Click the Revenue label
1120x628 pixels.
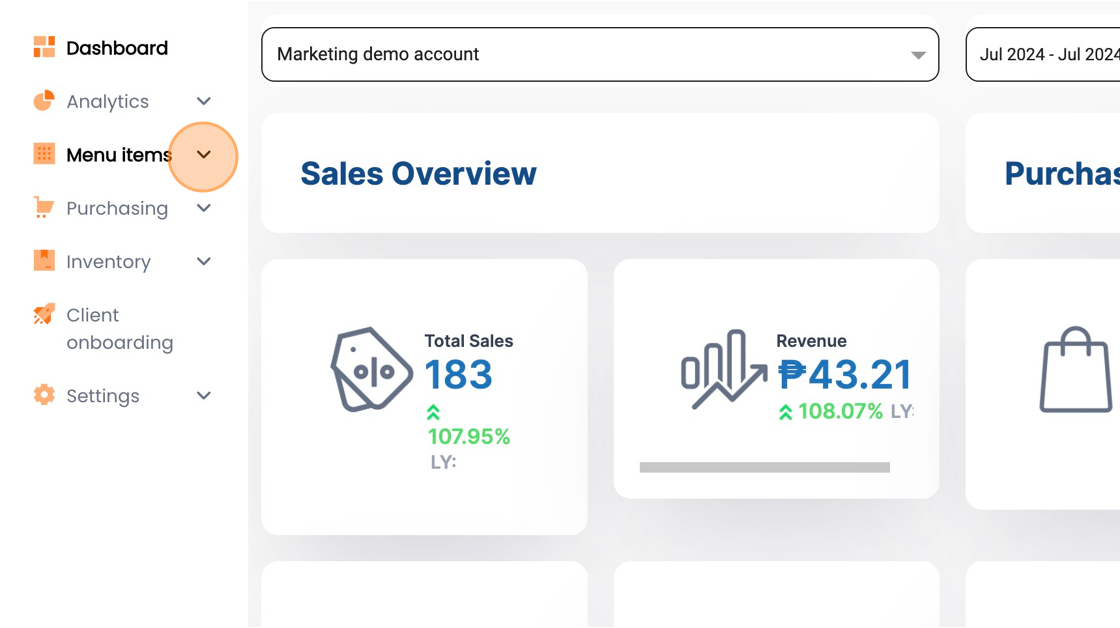811,341
